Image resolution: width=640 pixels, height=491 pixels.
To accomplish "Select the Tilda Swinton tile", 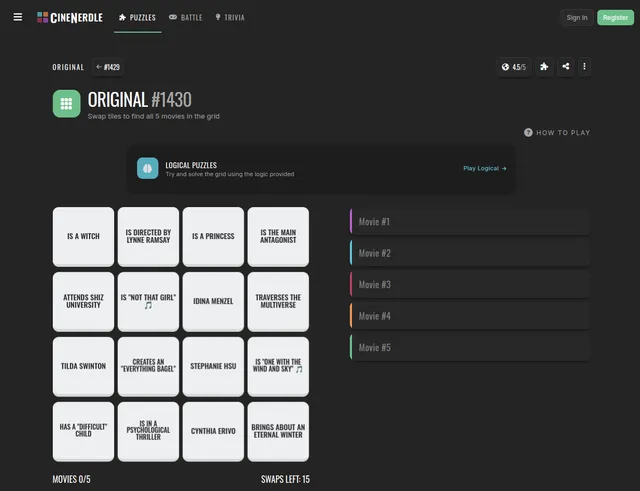I will [x=83, y=366].
